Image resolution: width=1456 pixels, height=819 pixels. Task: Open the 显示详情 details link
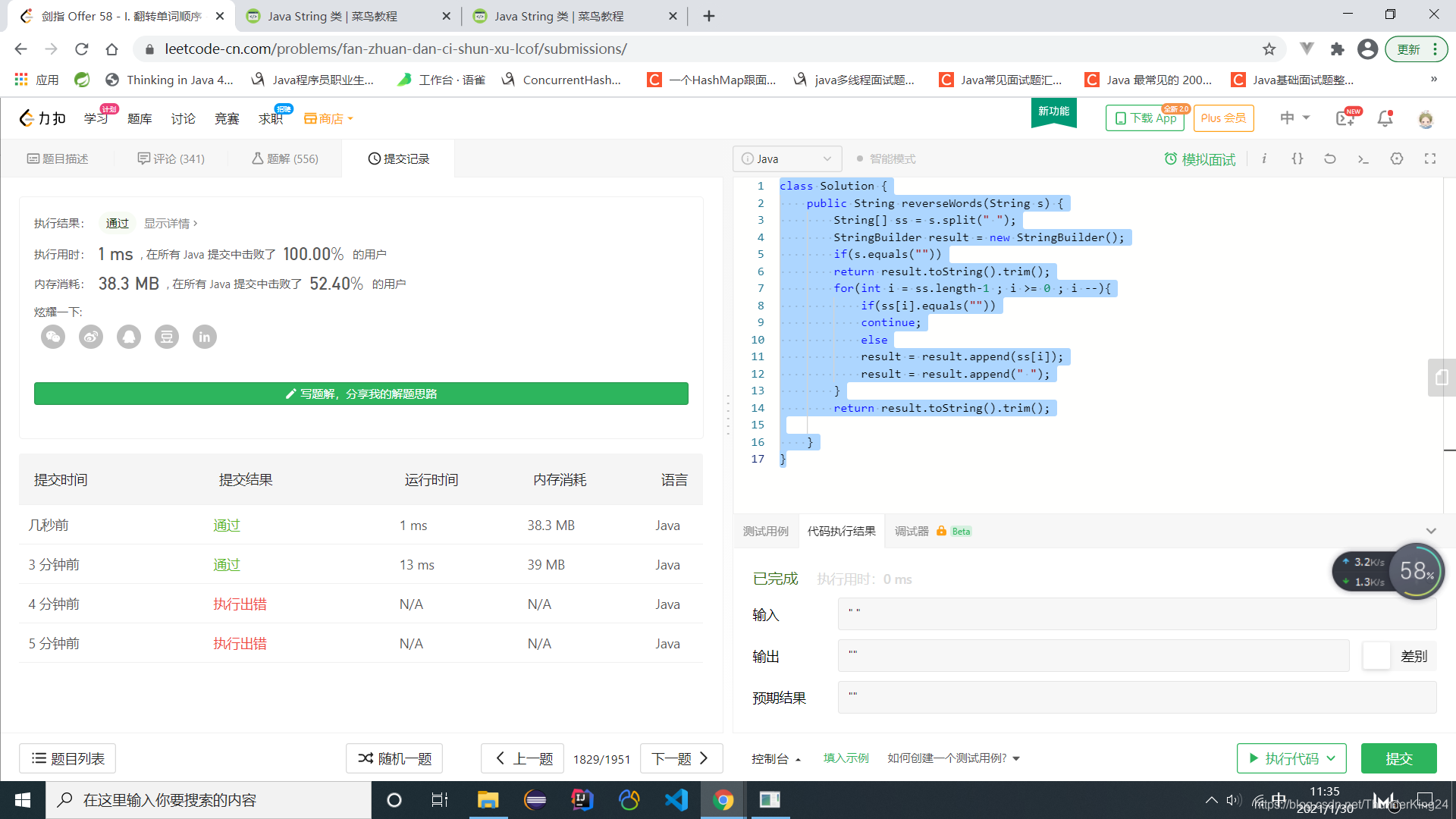[x=171, y=224]
